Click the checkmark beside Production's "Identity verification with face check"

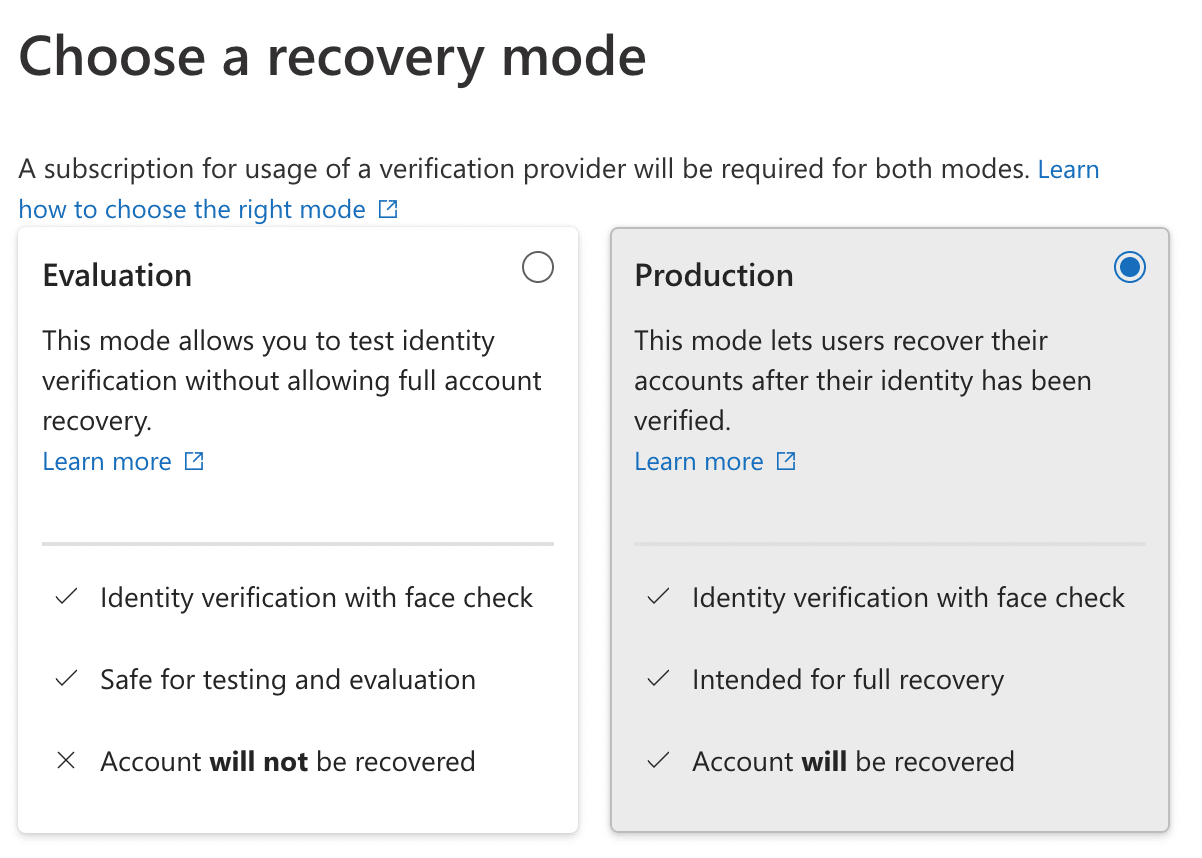pyautogui.click(x=657, y=597)
